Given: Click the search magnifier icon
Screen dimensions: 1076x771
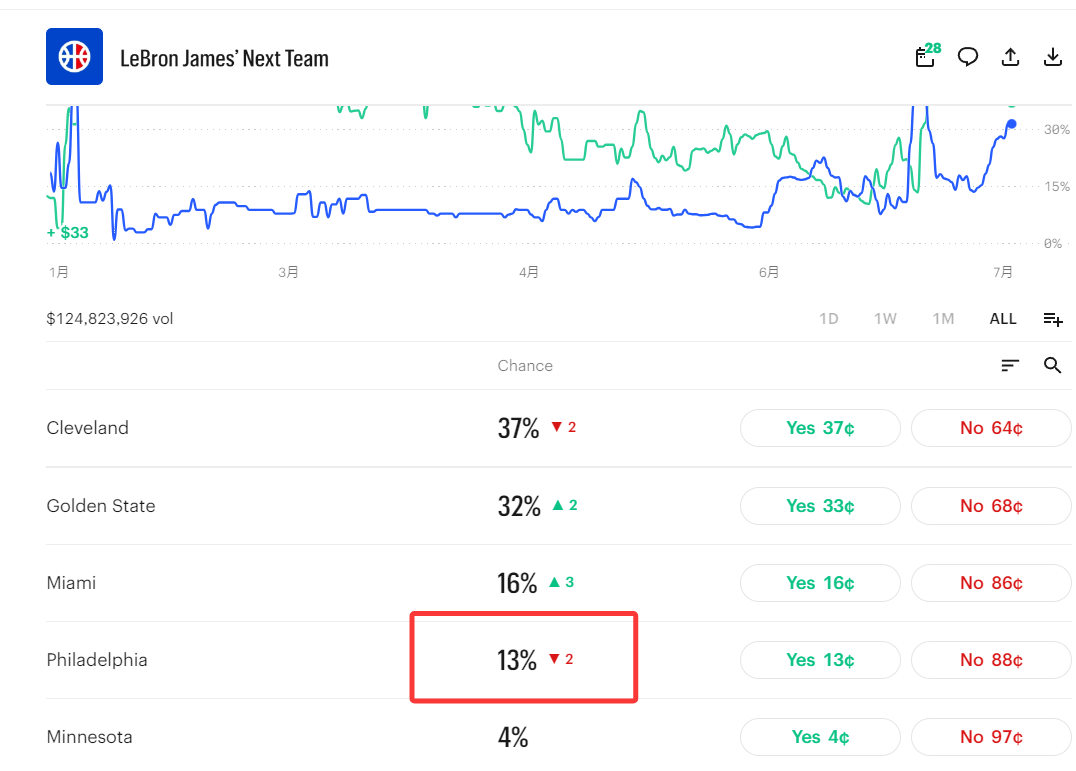Looking at the screenshot, I should click(1053, 365).
